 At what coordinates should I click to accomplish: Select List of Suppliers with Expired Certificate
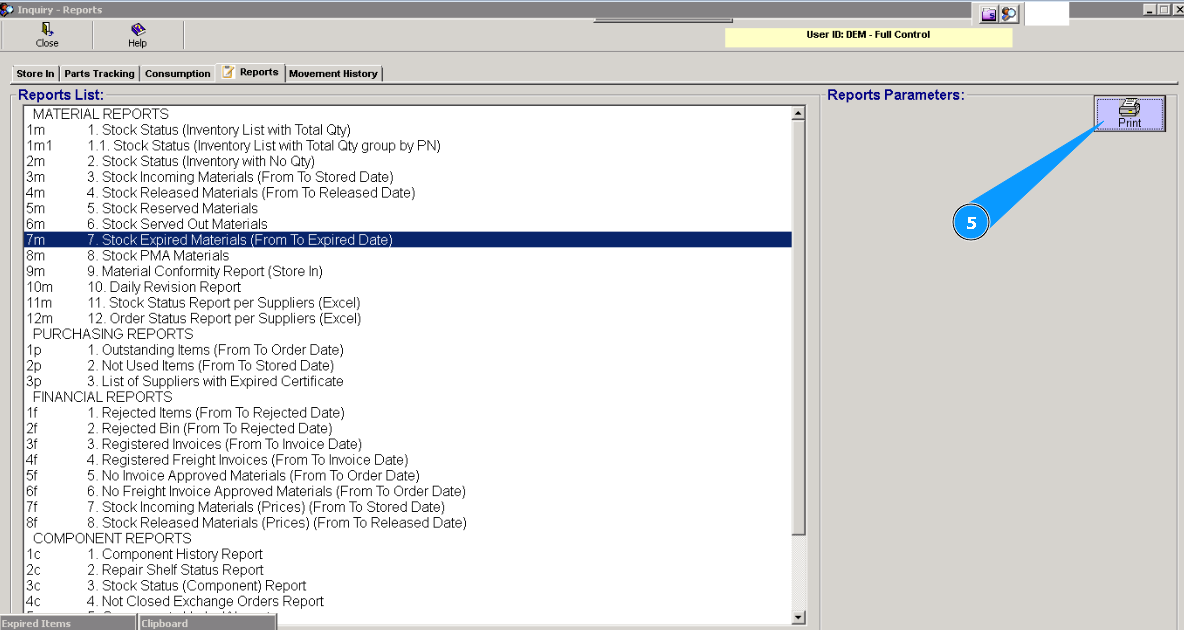(x=408, y=381)
